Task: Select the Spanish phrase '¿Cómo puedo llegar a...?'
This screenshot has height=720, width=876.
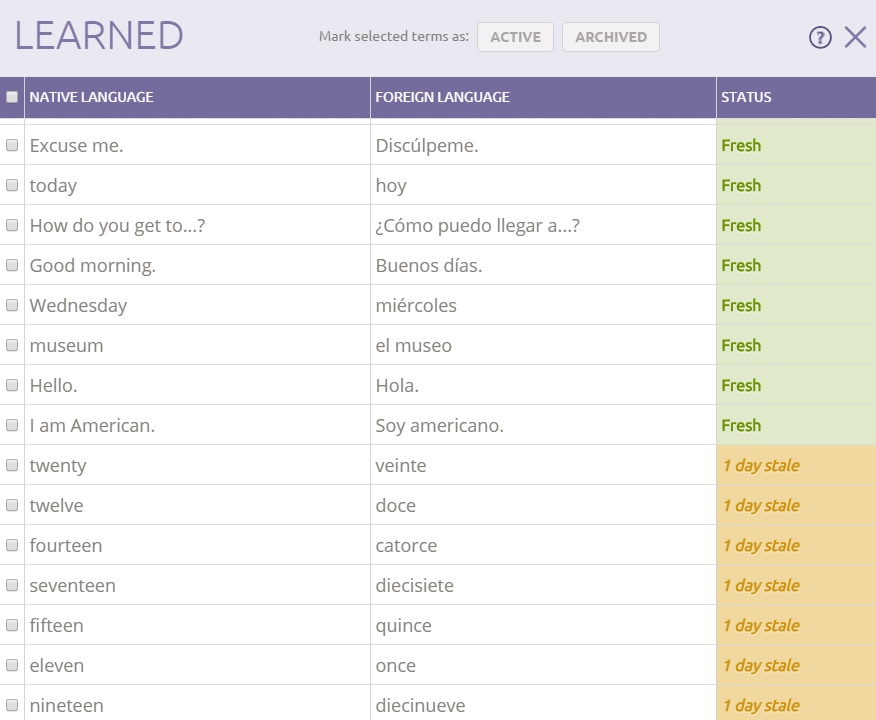Action: [477, 225]
